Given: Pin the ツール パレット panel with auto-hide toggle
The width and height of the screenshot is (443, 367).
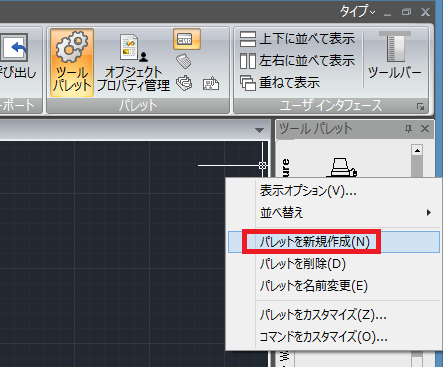Looking at the screenshot, I should tap(408, 129).
